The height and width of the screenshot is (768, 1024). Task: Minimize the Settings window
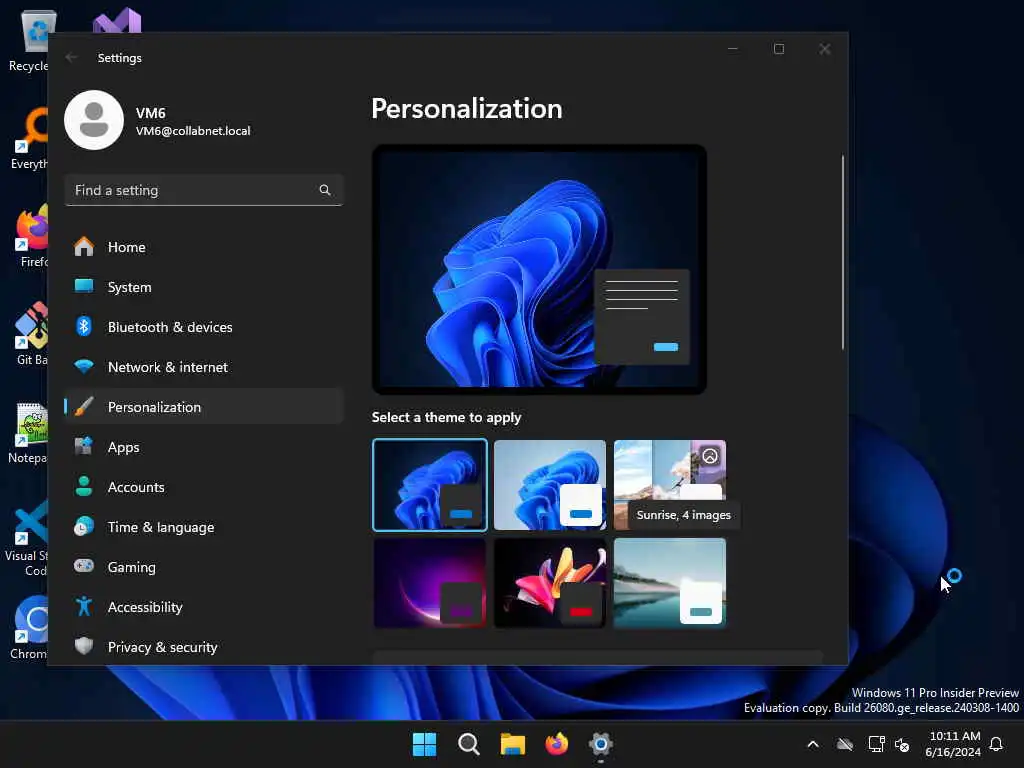click(x=733, y=49)
